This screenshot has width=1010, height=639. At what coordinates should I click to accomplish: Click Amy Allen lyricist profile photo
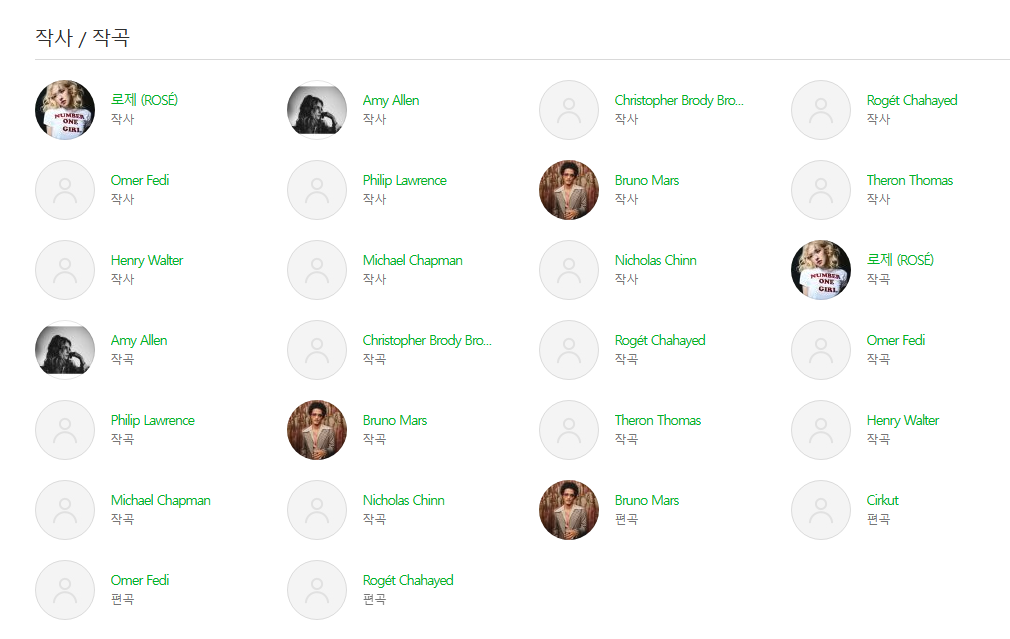pyautogui.click(x=317, y=110)
